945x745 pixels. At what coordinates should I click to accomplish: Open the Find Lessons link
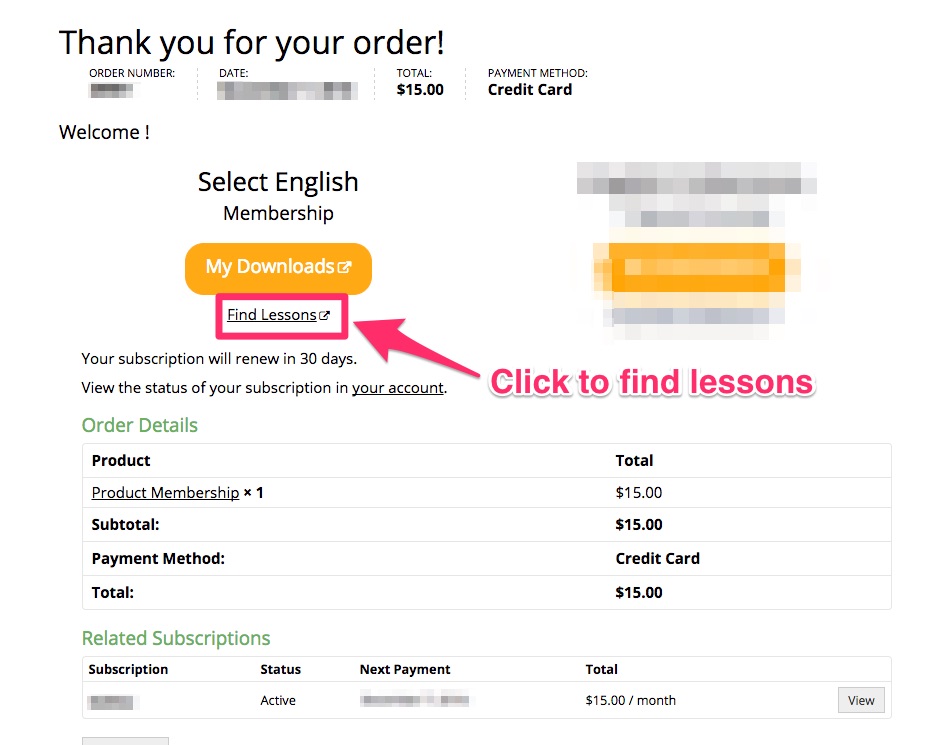click(271, 315)
